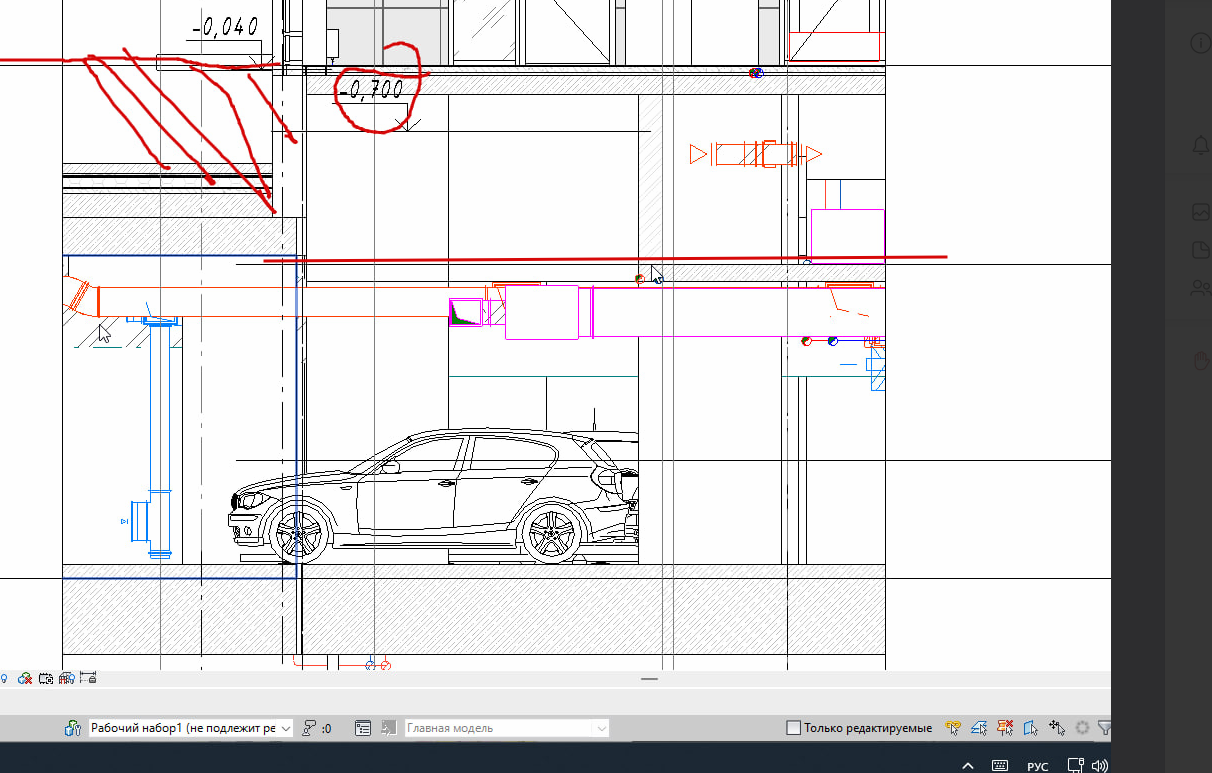Click the editing requests icon showing :0
1212x773 pixels.
coord(317,728)
